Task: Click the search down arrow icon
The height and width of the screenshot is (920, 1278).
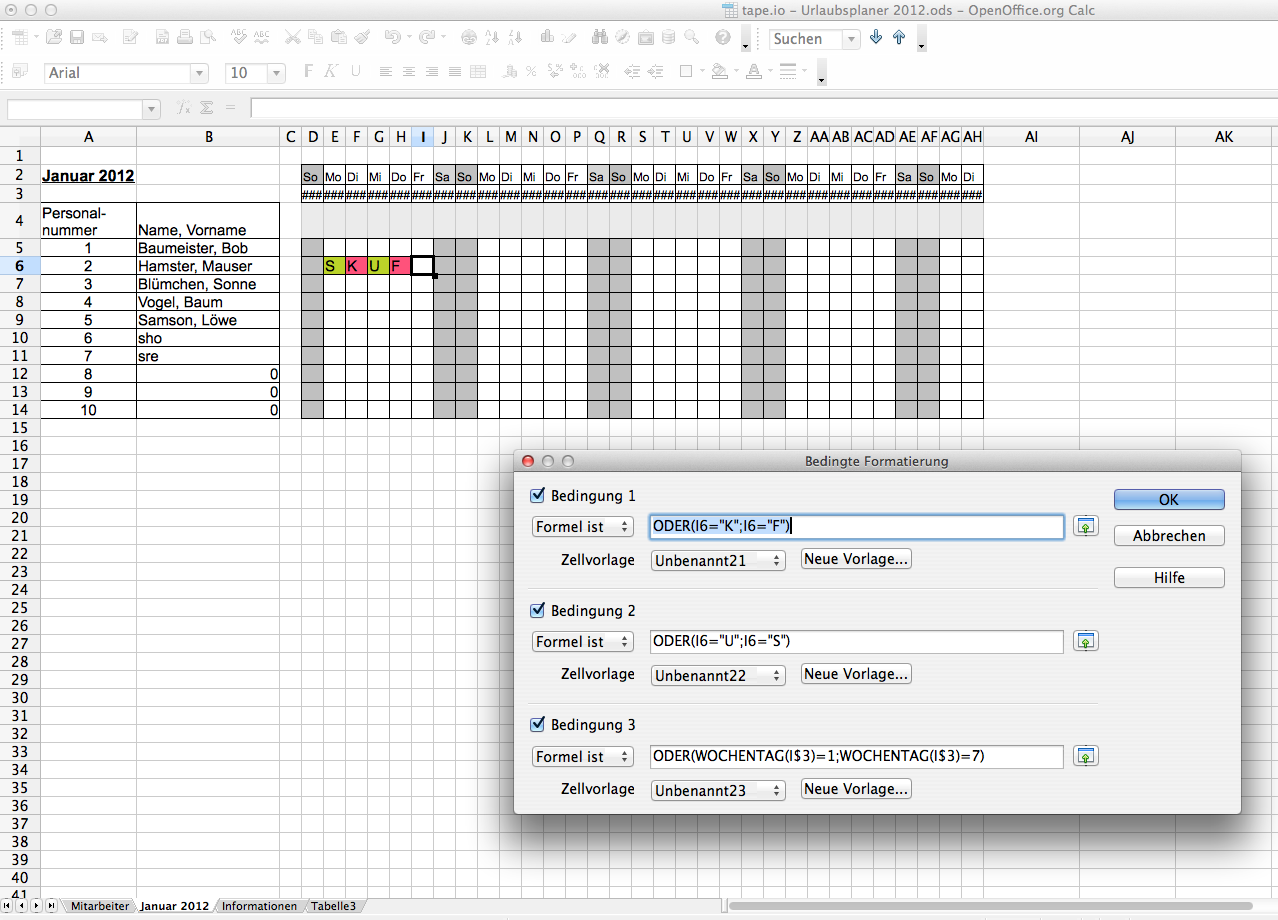Action: point(877,38)
